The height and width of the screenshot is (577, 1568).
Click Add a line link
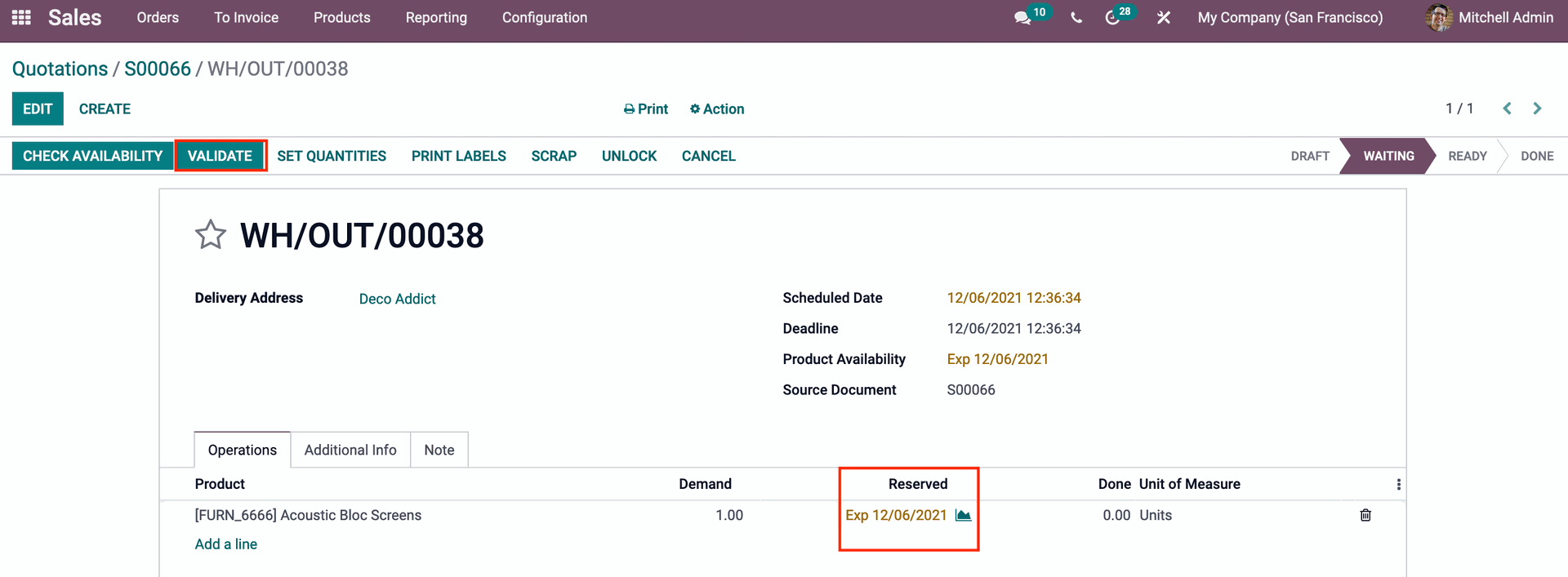coord(225,544)
